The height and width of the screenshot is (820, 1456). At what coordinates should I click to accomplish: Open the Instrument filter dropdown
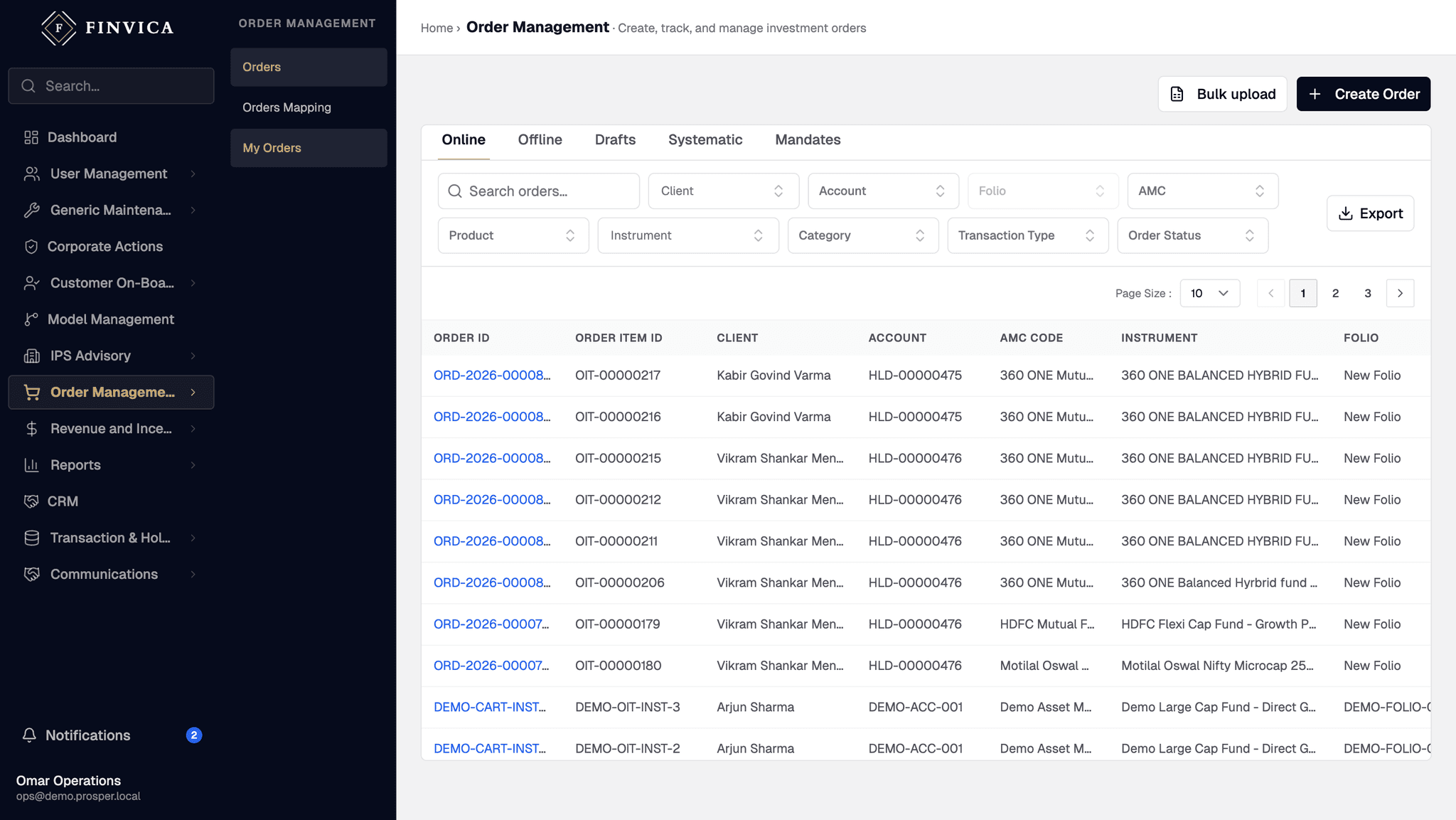point(688,235)
